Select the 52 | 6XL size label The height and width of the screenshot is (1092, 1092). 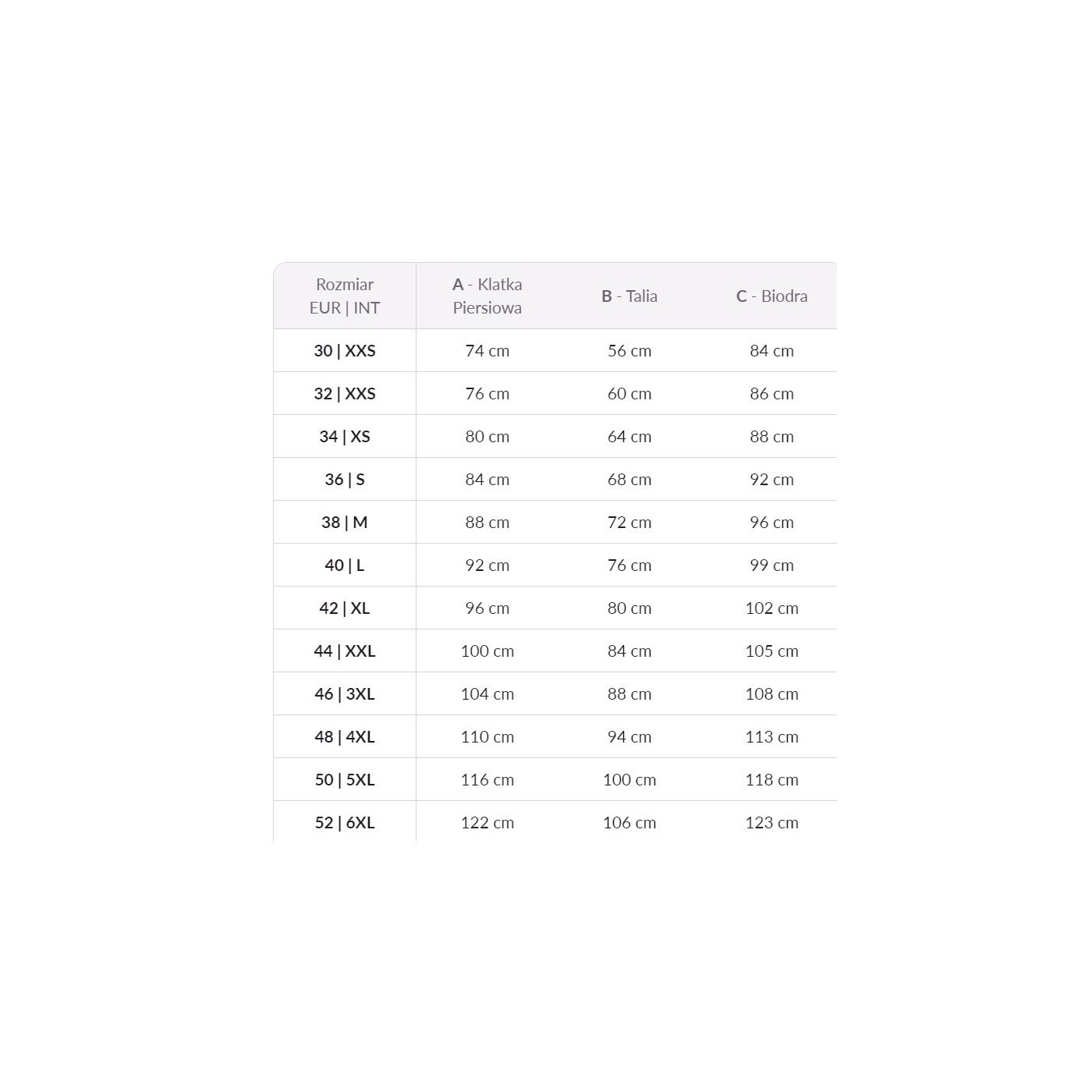click(x=345, y=823)
